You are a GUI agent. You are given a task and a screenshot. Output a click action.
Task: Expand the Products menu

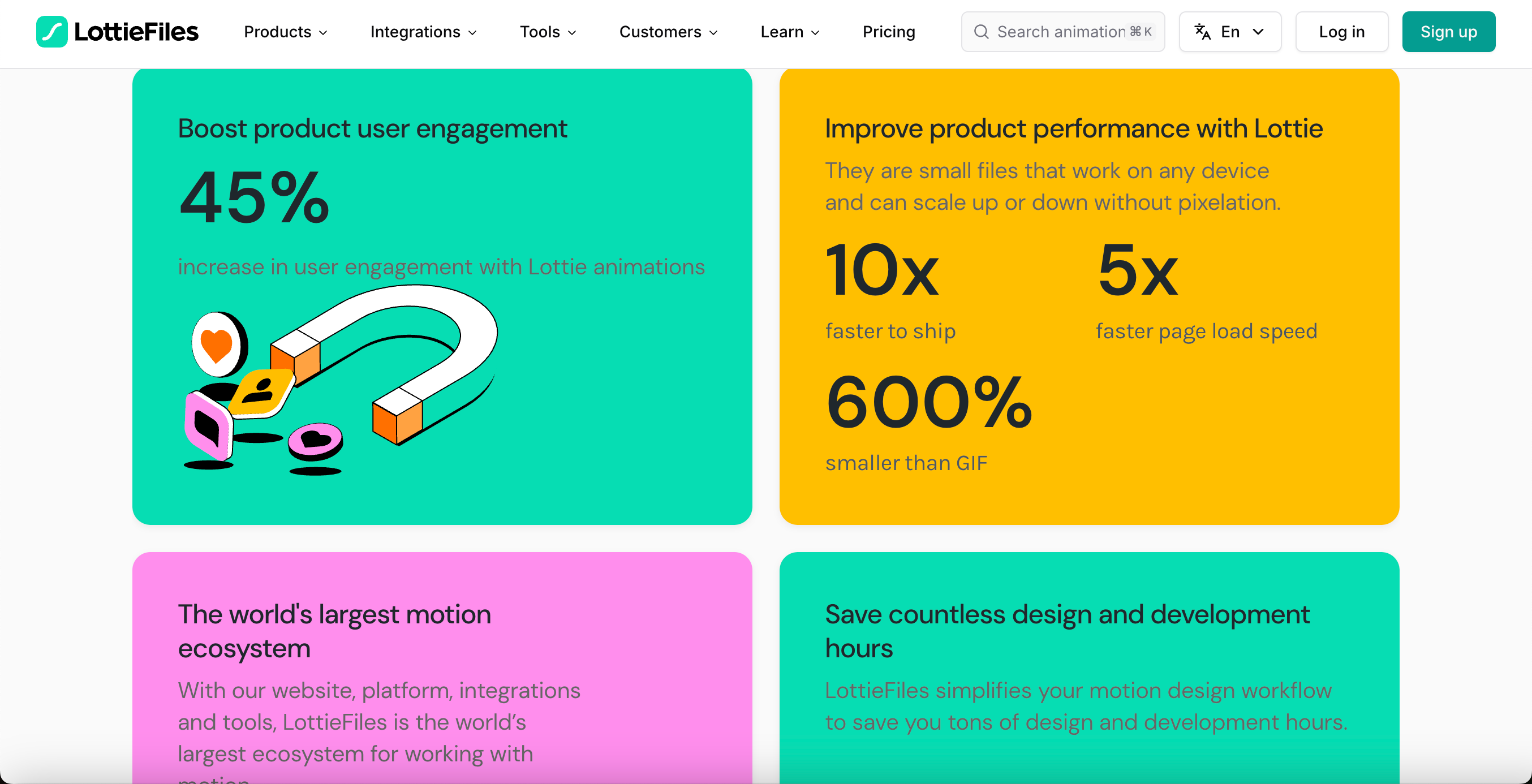click(x=286, y=32)
